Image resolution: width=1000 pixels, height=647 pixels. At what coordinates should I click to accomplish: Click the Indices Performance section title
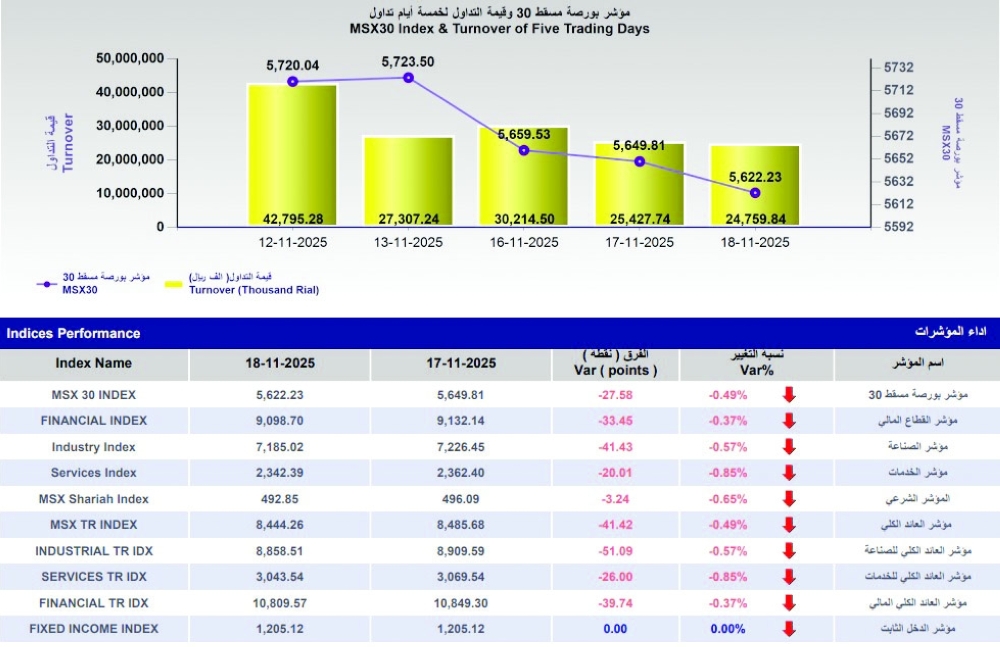pyautogui.click(x=73, y=334)
